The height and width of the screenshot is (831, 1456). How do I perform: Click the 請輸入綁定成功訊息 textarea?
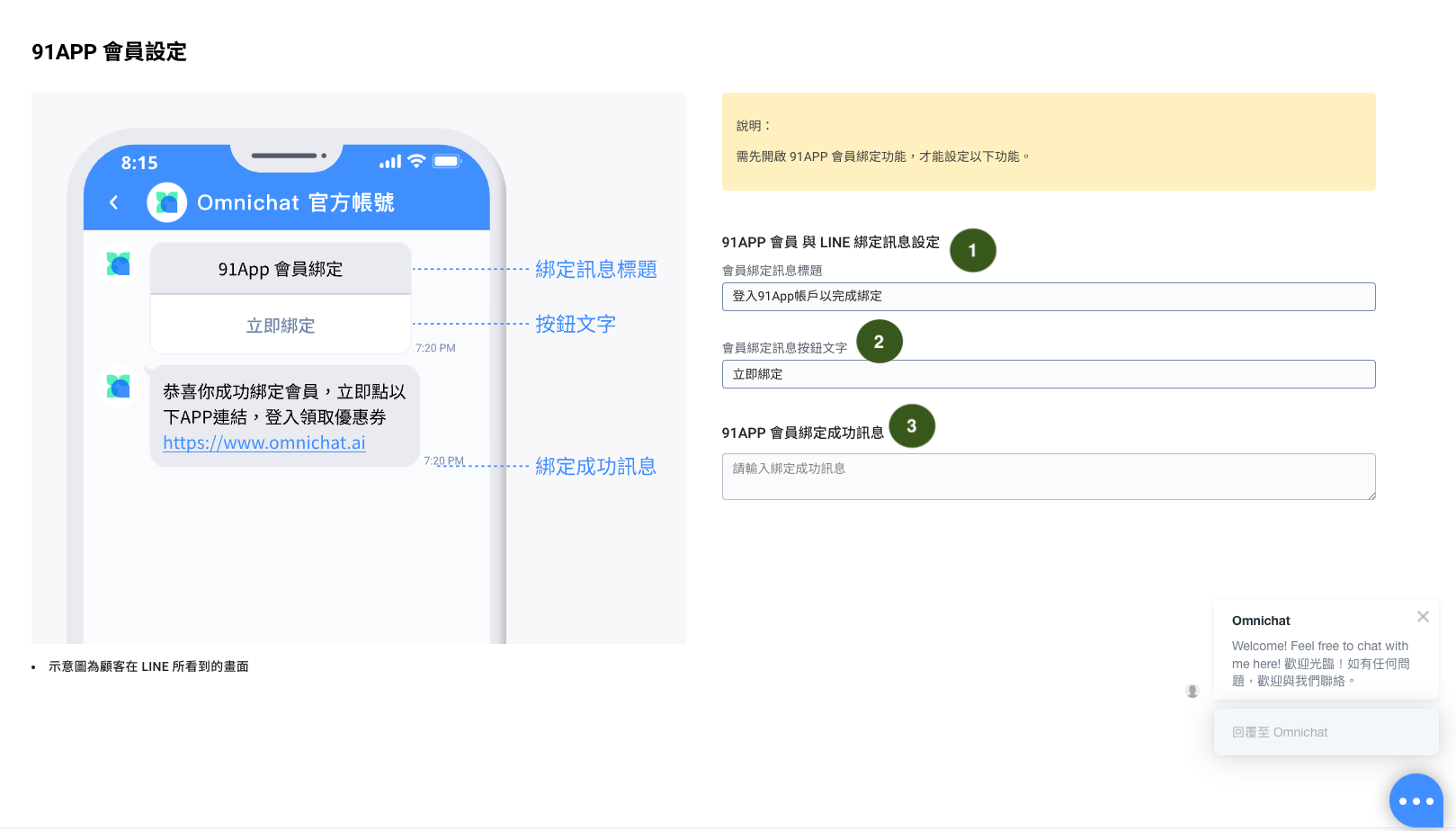1048,477
